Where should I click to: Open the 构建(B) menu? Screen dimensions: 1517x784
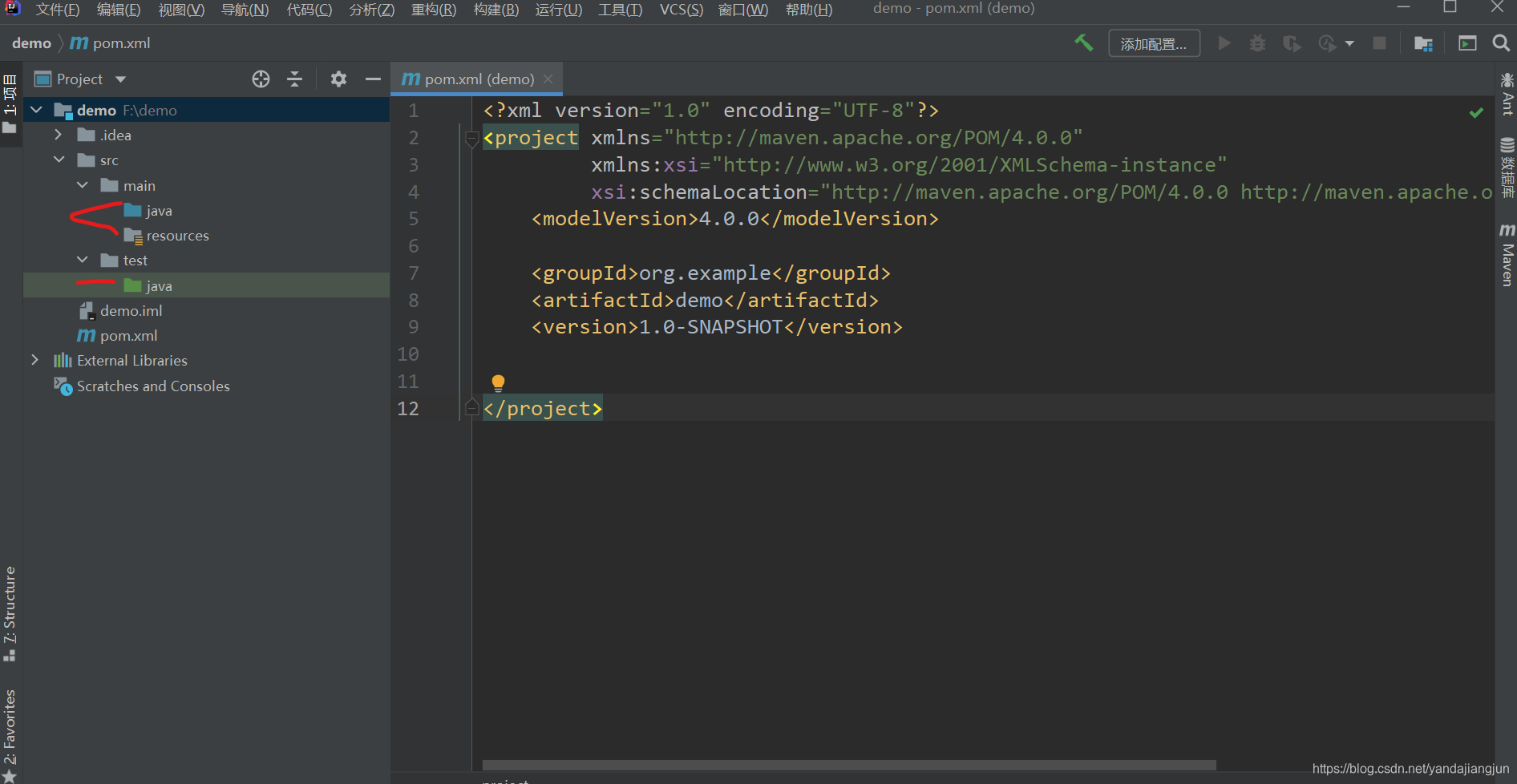pos(496,10)
